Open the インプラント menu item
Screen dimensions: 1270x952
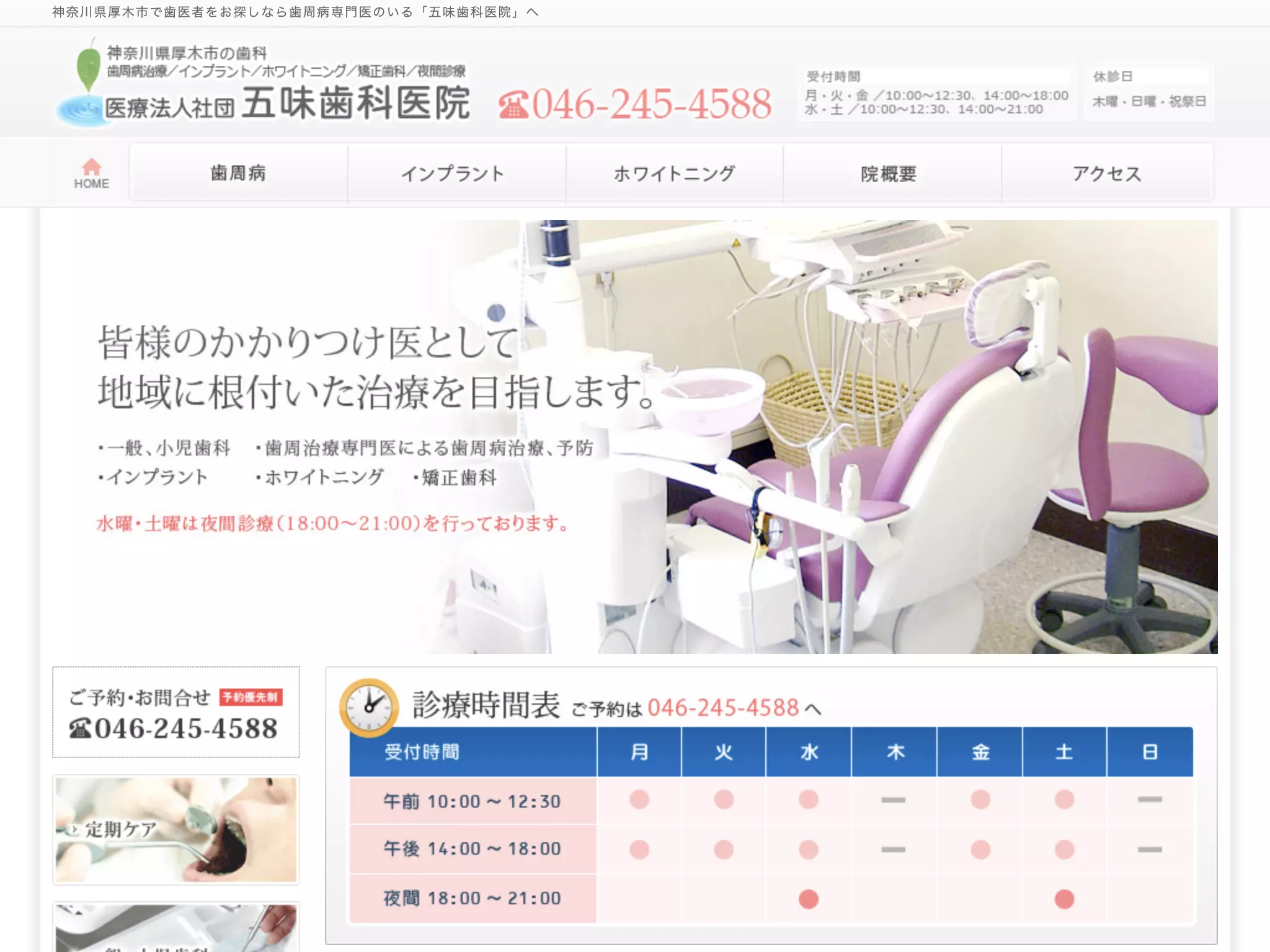456,173
